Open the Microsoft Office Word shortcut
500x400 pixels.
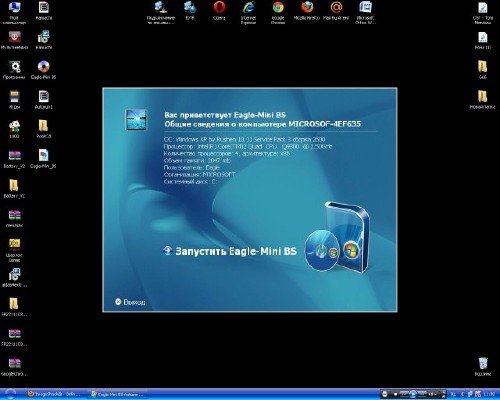[x=365, y=13]
